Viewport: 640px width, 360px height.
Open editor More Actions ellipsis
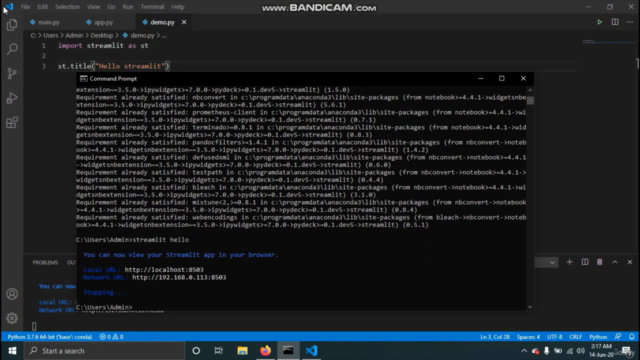click(x=630, y=22)
